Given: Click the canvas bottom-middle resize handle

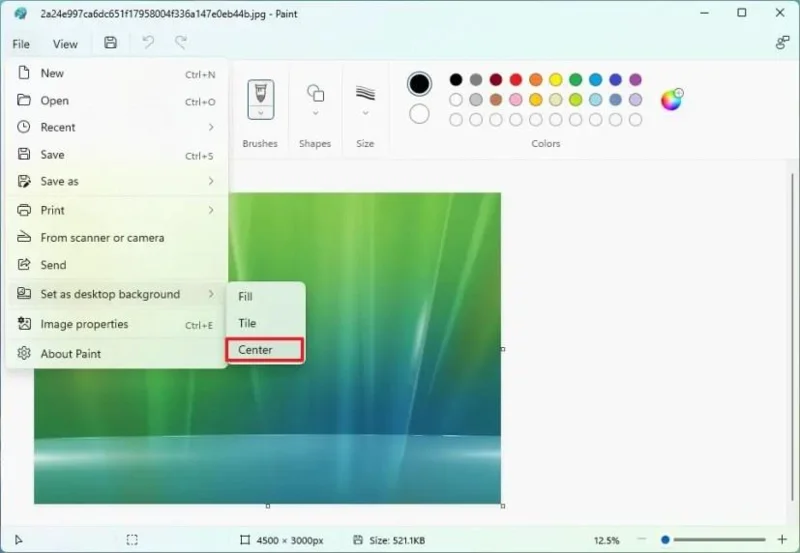Looking at the screenshot, I should (268, 506).
